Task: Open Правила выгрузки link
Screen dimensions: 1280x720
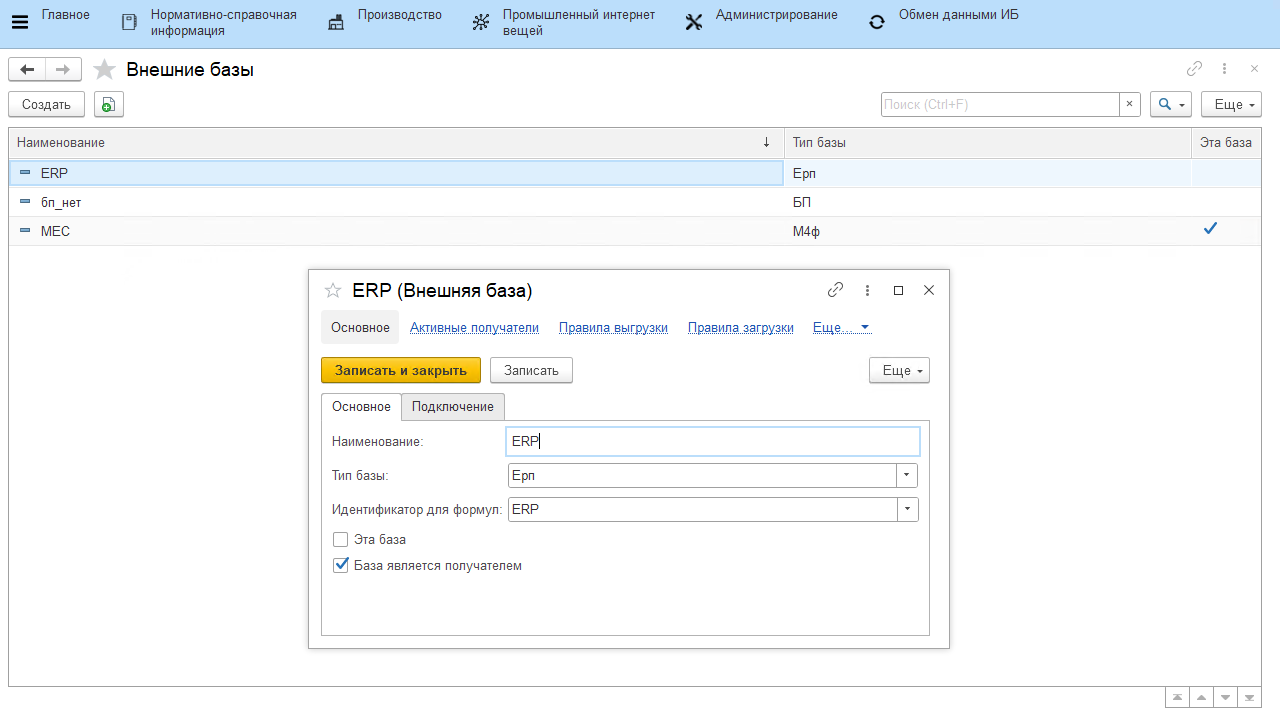Action: click(x=613, y=327)
